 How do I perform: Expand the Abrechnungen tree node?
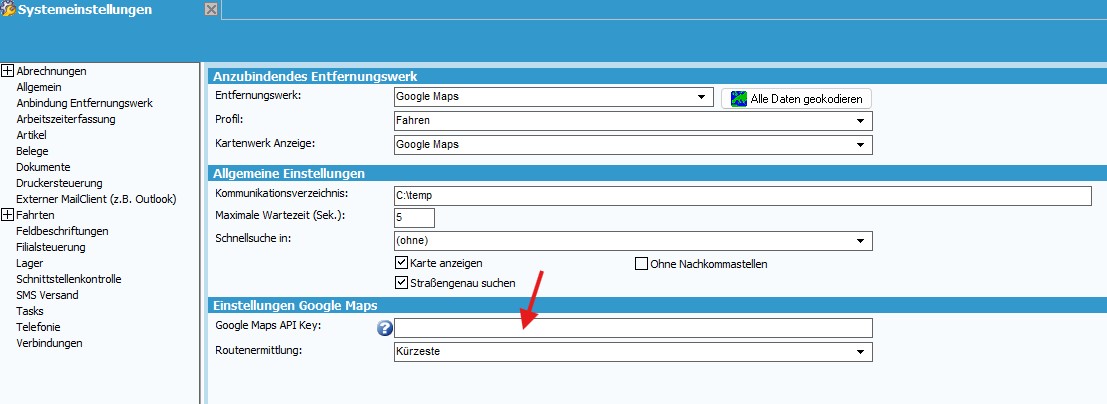coord(7,71)
